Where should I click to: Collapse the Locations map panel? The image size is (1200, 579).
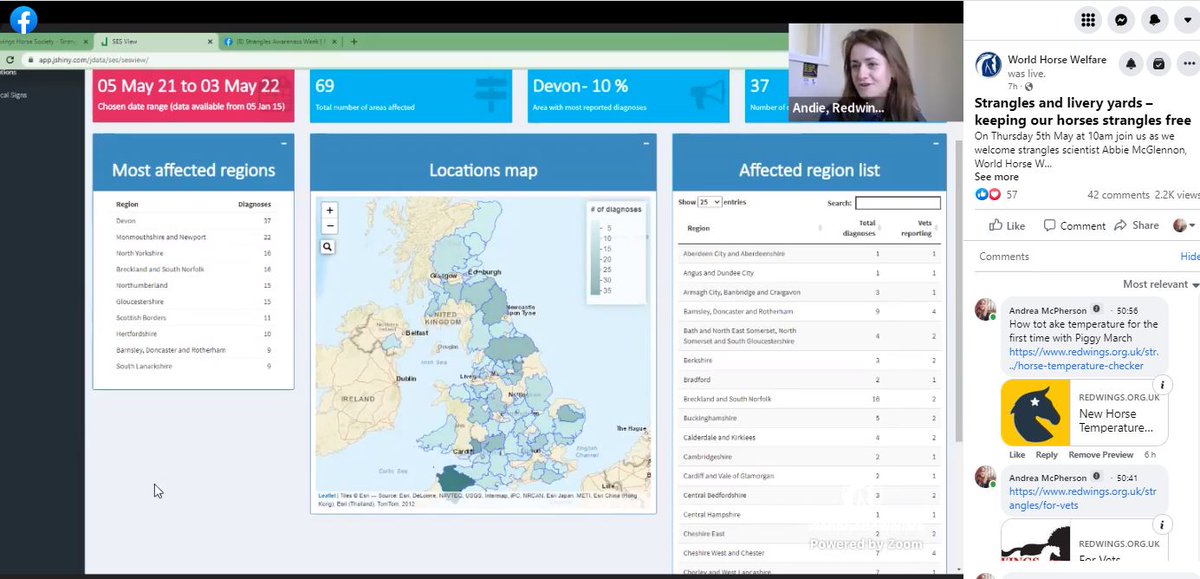(x=647, y=144)
